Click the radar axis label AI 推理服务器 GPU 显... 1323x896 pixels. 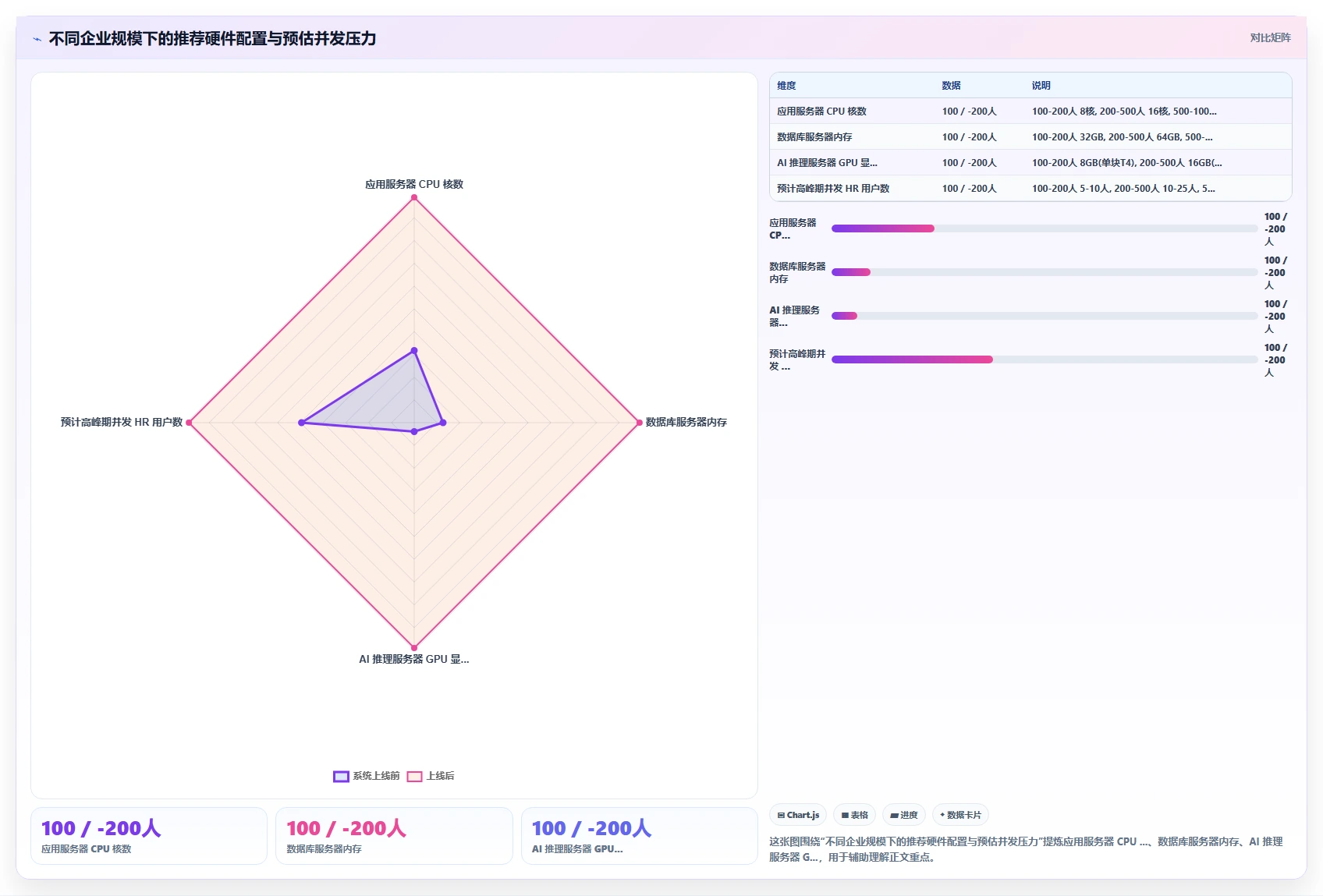414,660
